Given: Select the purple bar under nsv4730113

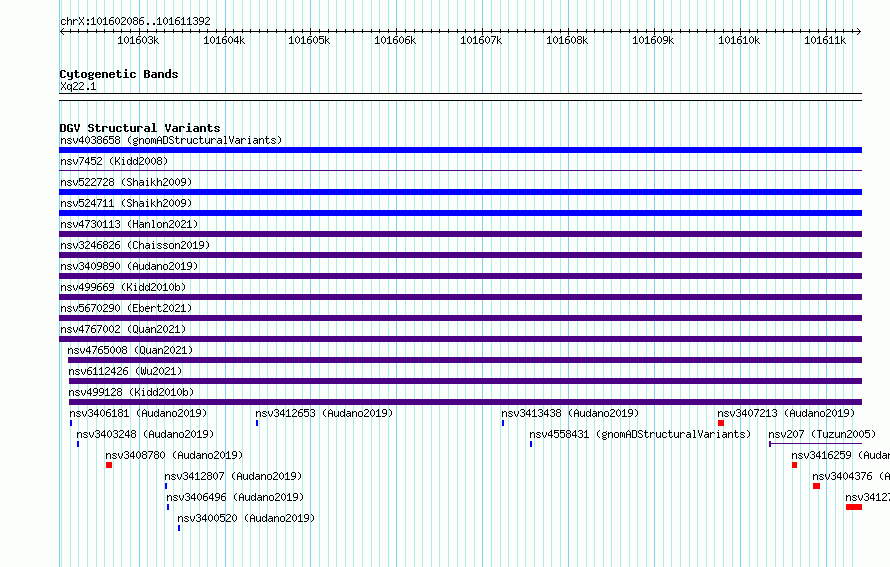Looking at the screenshot, I should [x=460, y=234].
